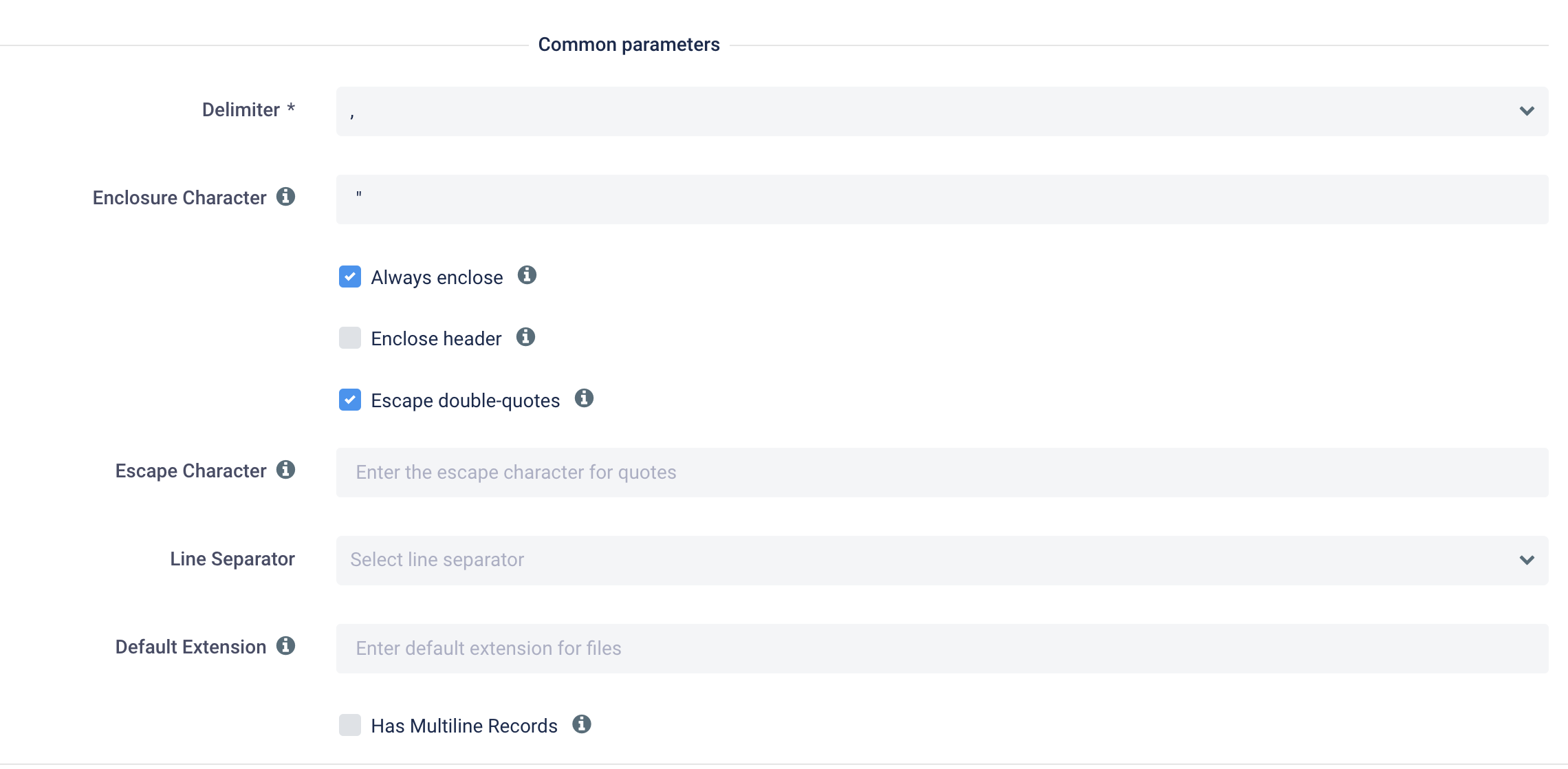1568x769 pixels.
Task: Focus the Enclosure Character input field
Action: pos(942,199)
